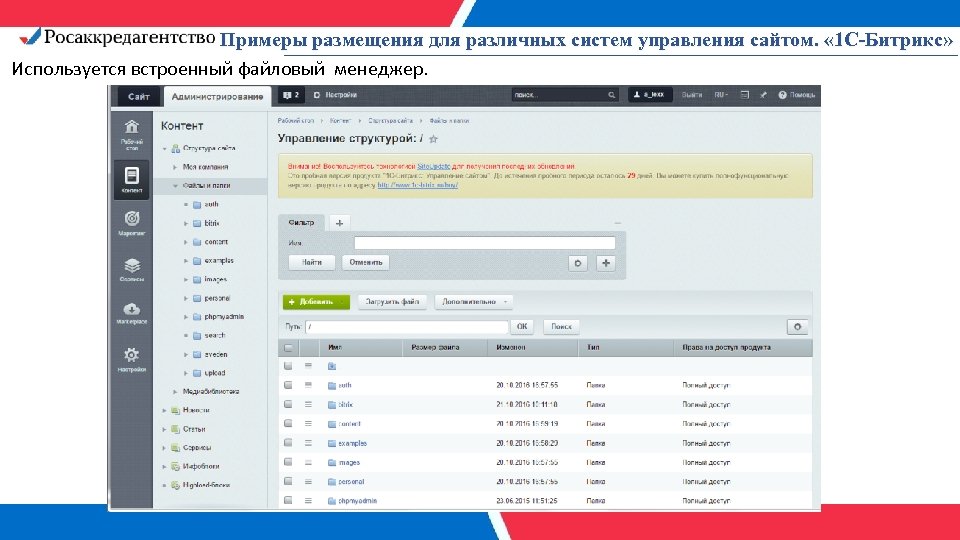Check the examples row checkbox
960x540 pixels.
(x=288, y=443)
